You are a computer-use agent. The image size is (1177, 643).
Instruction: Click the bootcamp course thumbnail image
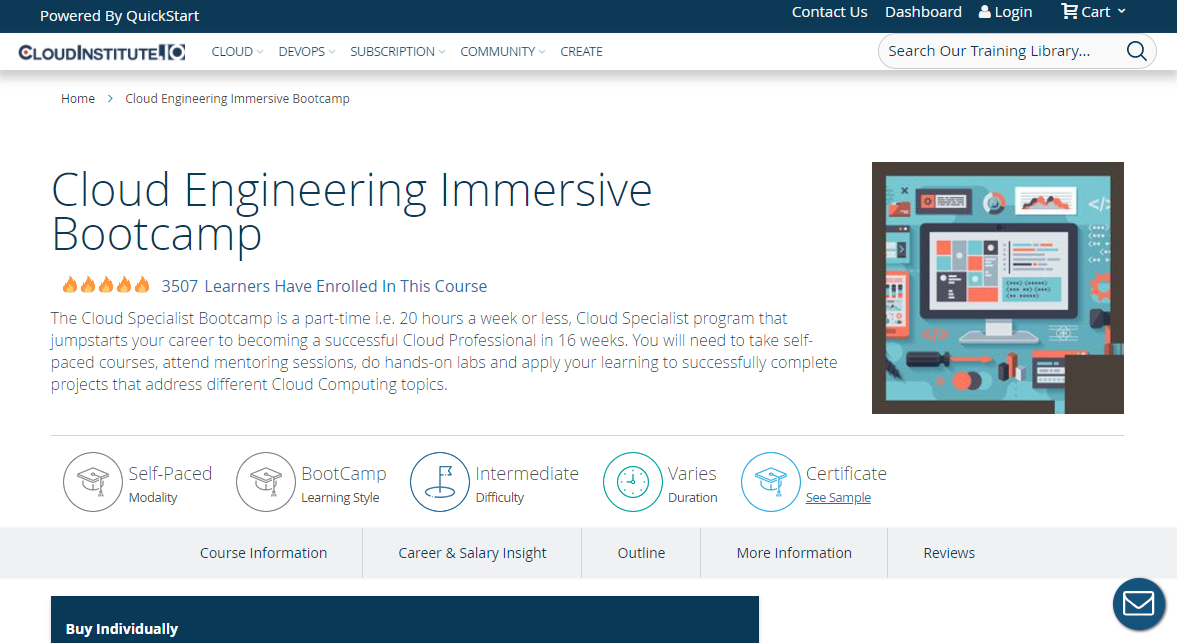click(x=997, y=288)
